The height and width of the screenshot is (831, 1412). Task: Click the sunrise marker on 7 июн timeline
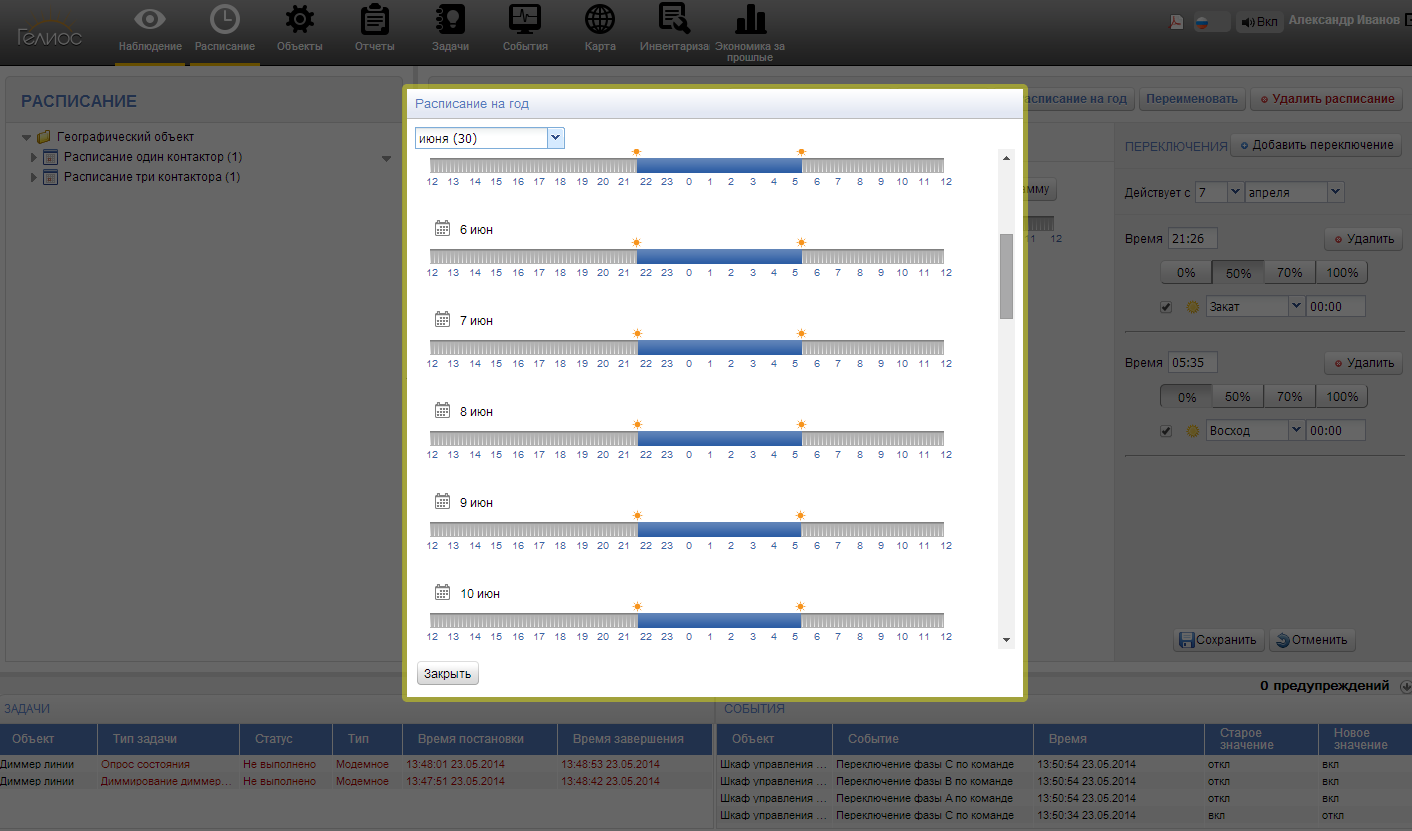tap(801, 334)
